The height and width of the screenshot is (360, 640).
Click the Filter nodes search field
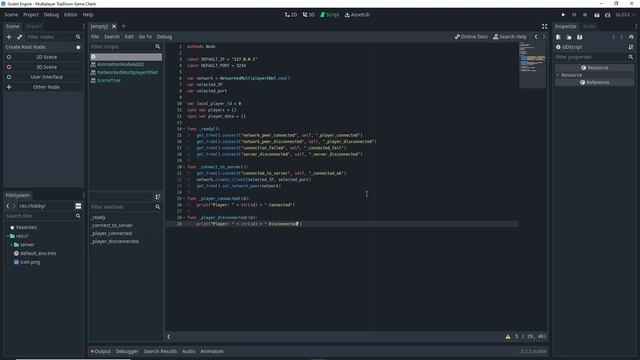tap(53, 37)
